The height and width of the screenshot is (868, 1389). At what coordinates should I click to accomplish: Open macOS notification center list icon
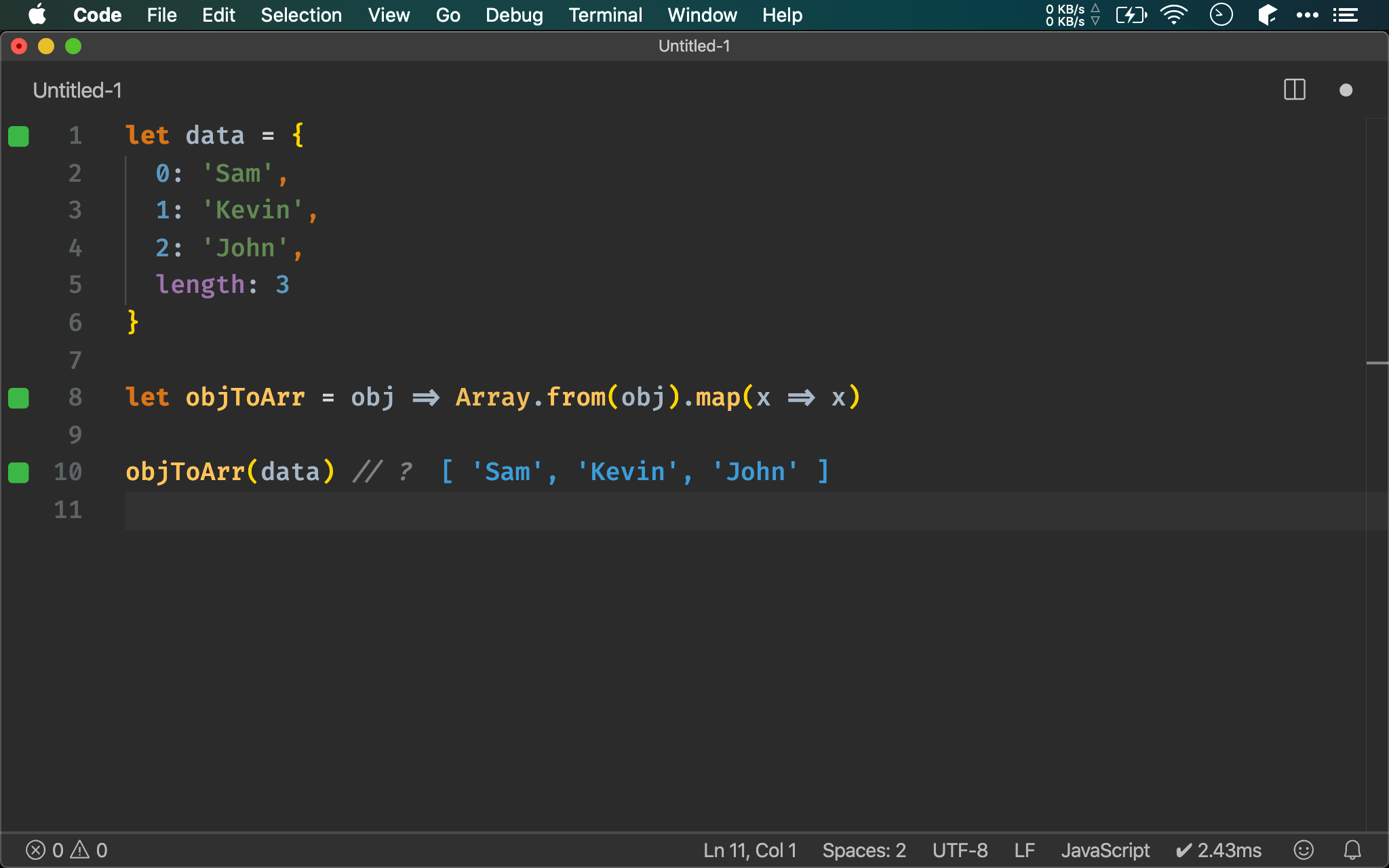[1345, 15]
